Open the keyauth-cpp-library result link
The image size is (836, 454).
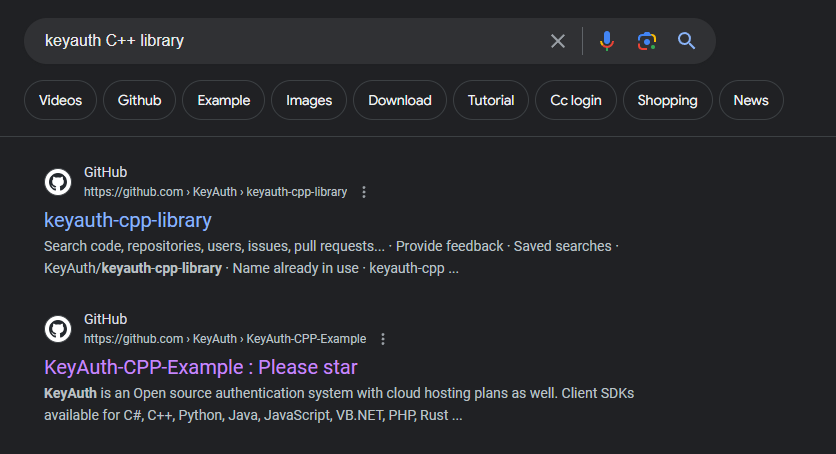(128, 221)
